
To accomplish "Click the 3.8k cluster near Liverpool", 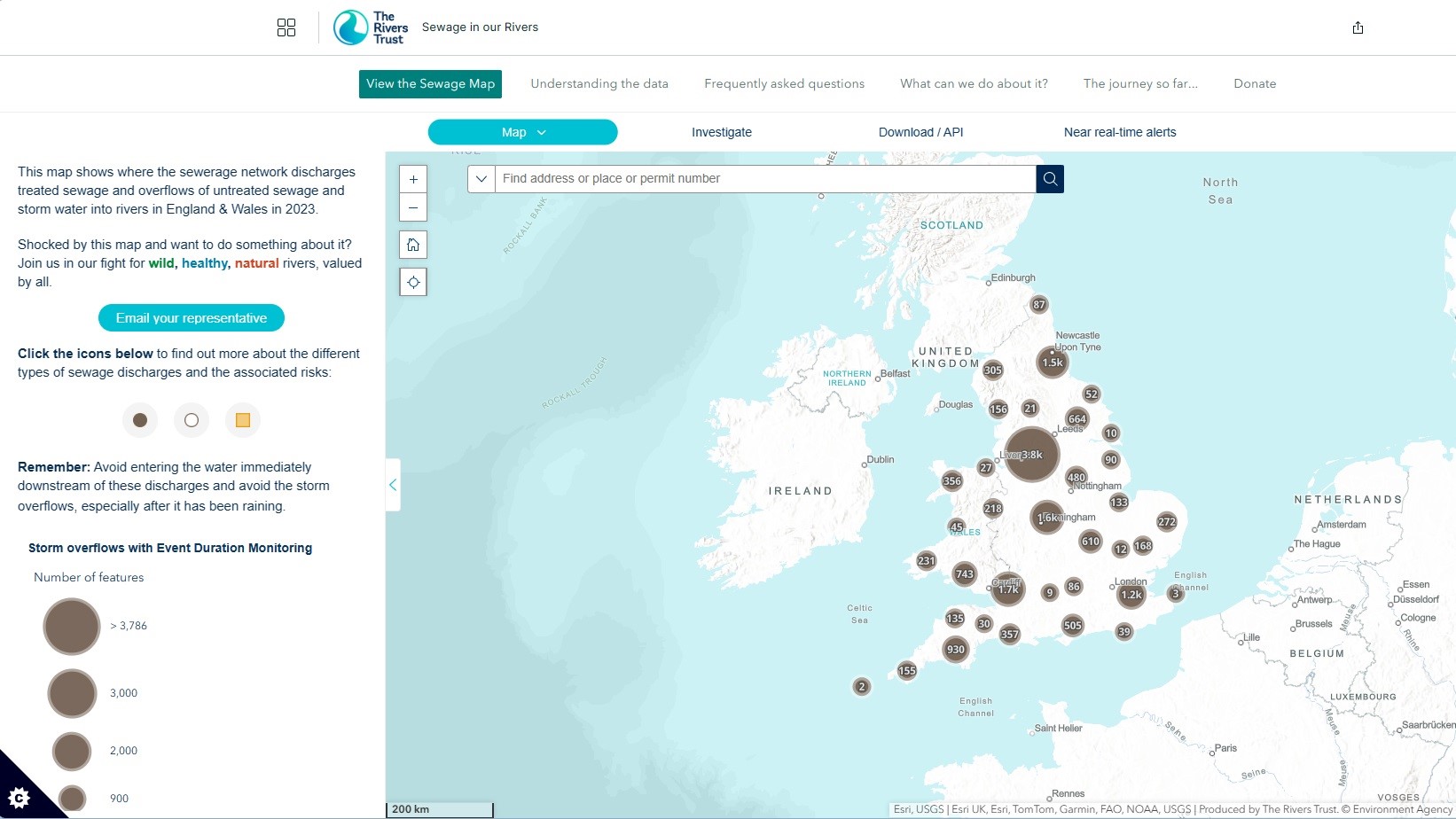I will click(x=1031, y=454).
